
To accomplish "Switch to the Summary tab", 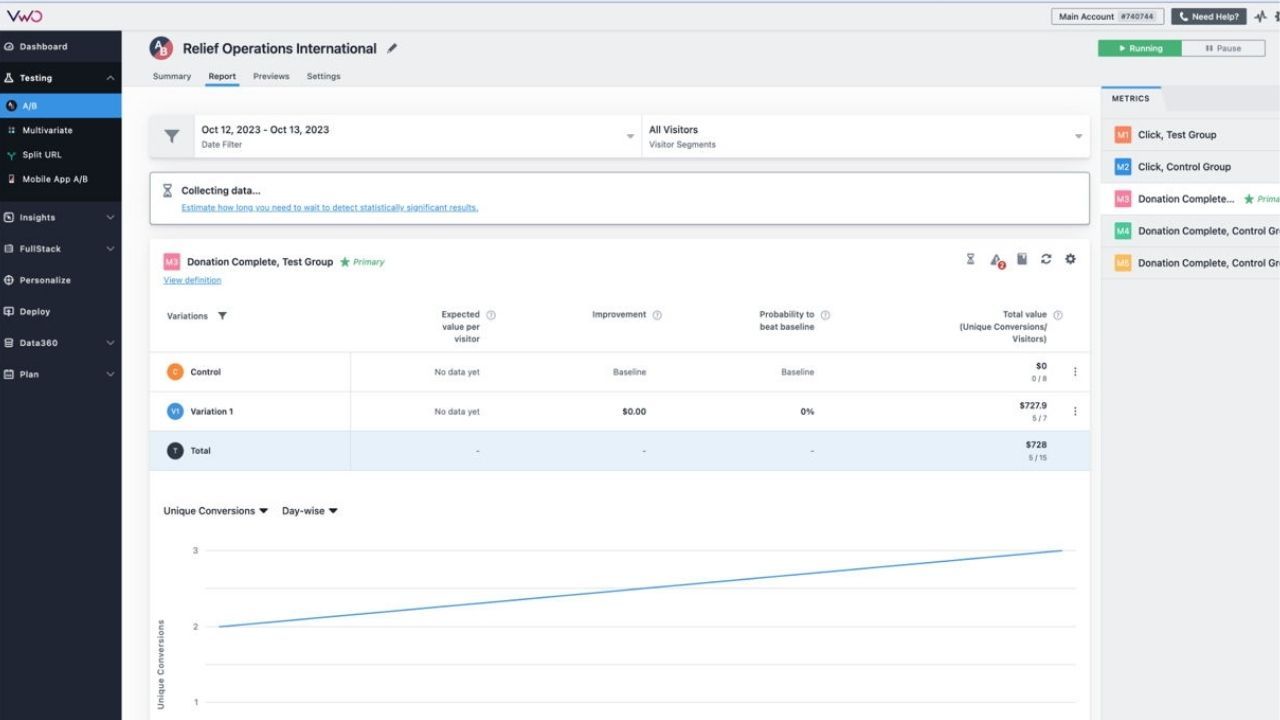I will [171, 76].
